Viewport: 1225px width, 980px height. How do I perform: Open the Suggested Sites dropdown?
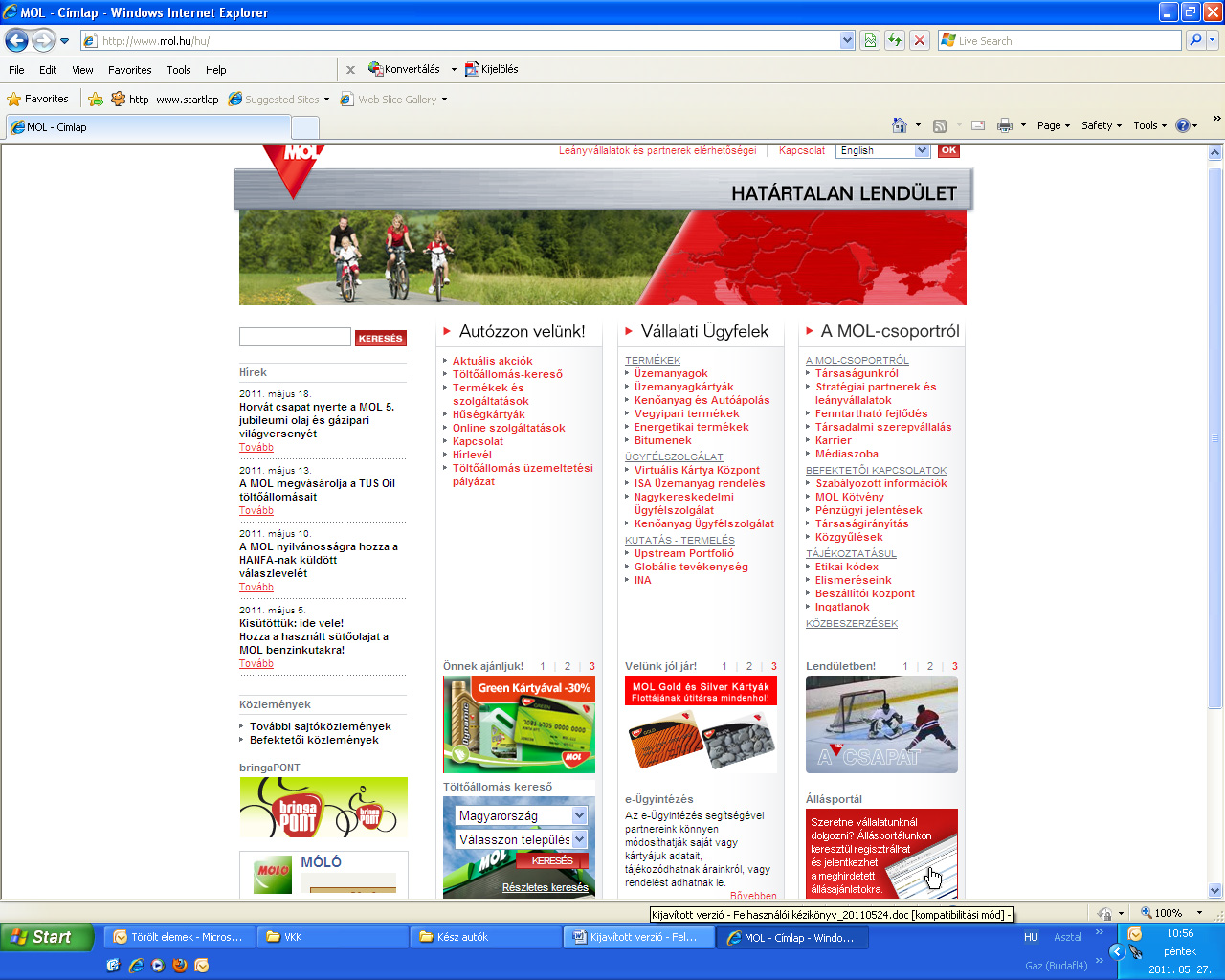(x=326, y=100)
